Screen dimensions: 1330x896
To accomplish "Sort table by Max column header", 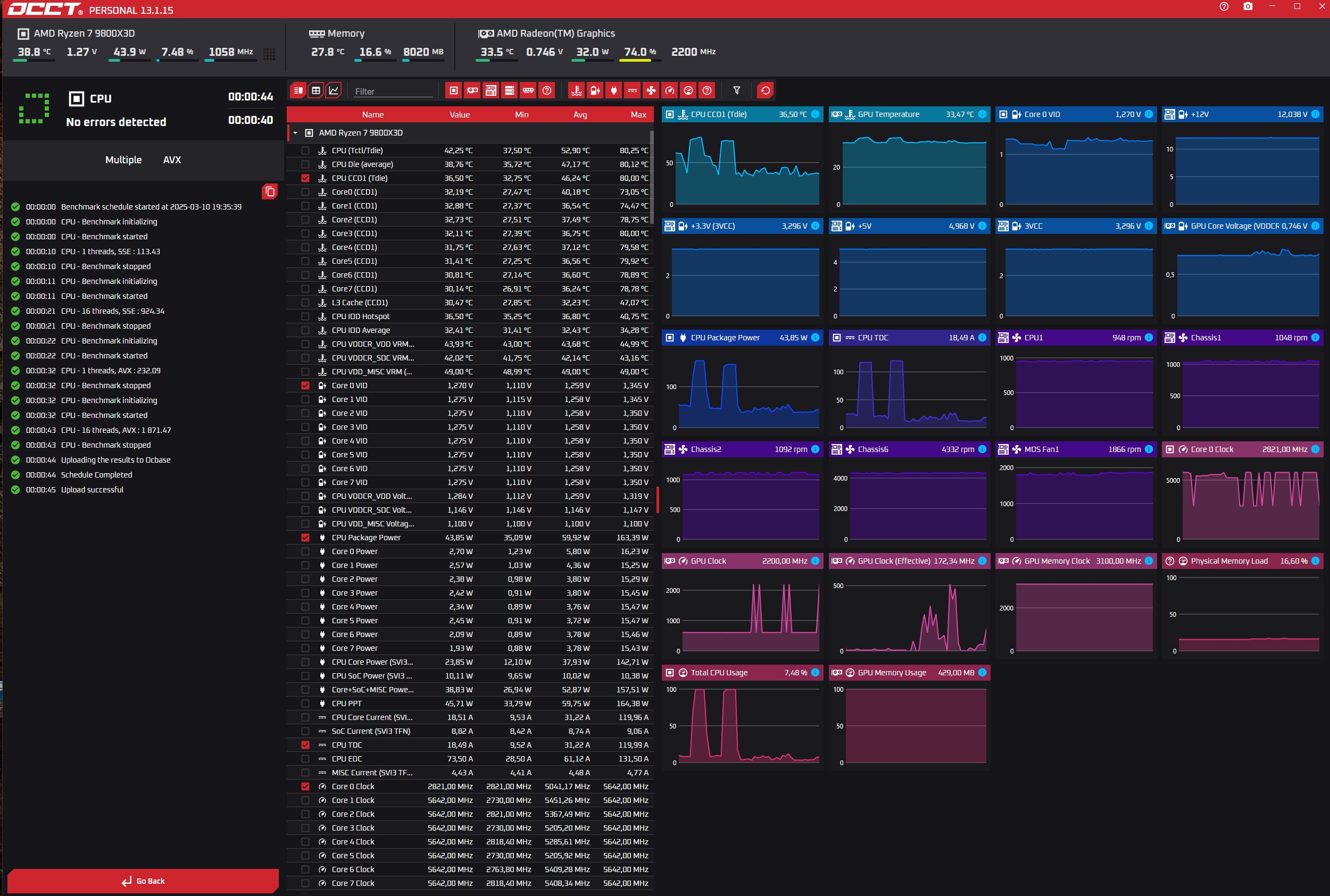I will (638, 115).
